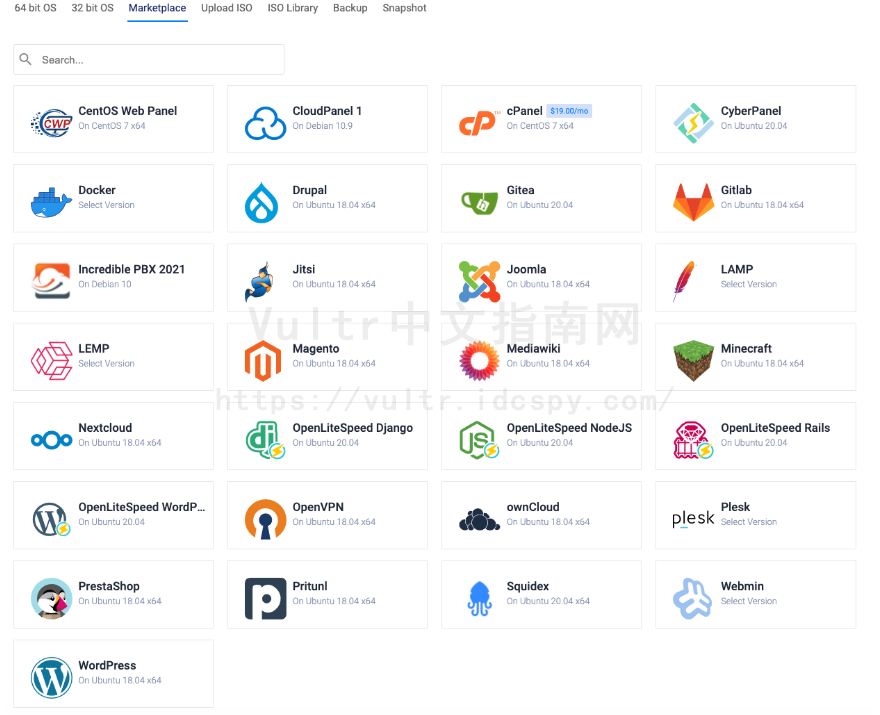880x715 pixels.
Task: Choose the Docker whale icon
Action: [x=52, y=203]
